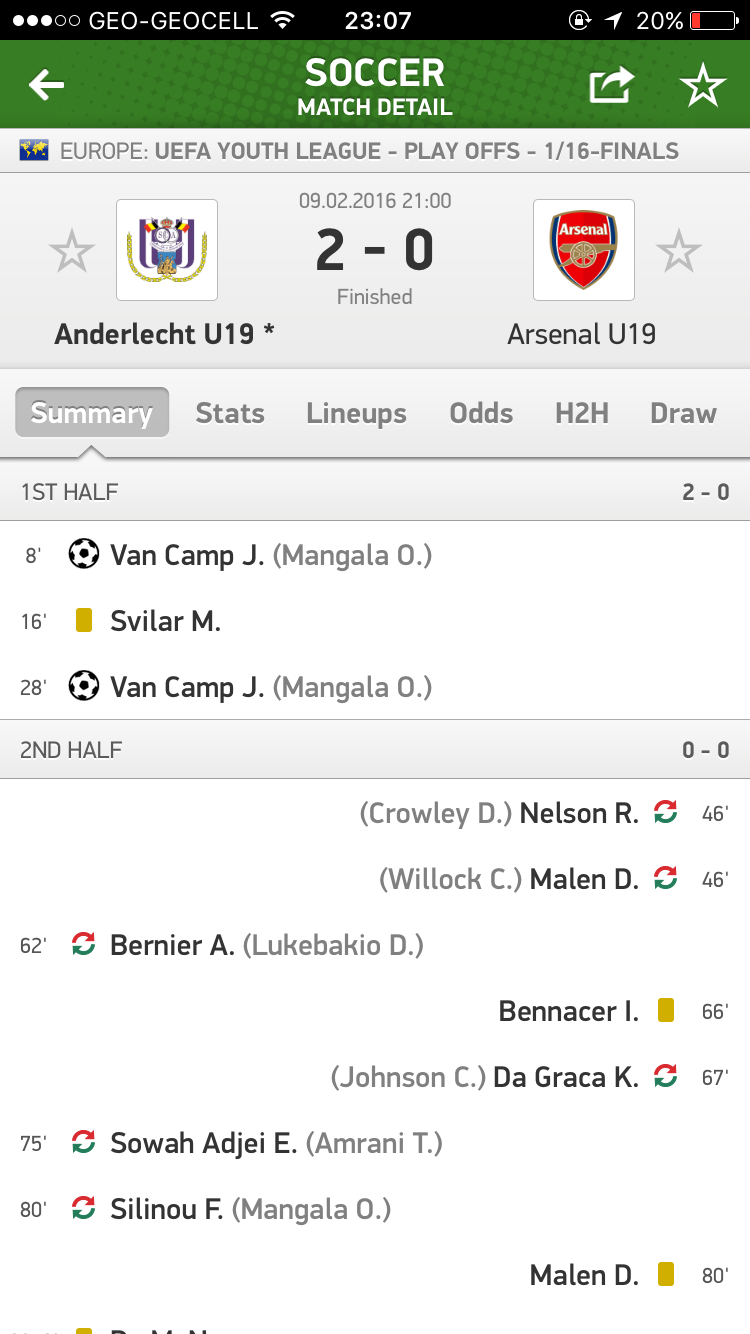Open the Draw tab
This screenshot has width=750, height=1334.
[683, 413]
